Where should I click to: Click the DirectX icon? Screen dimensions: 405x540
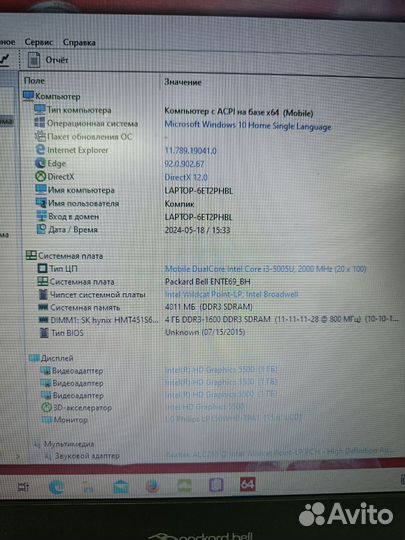pos(41,176)
